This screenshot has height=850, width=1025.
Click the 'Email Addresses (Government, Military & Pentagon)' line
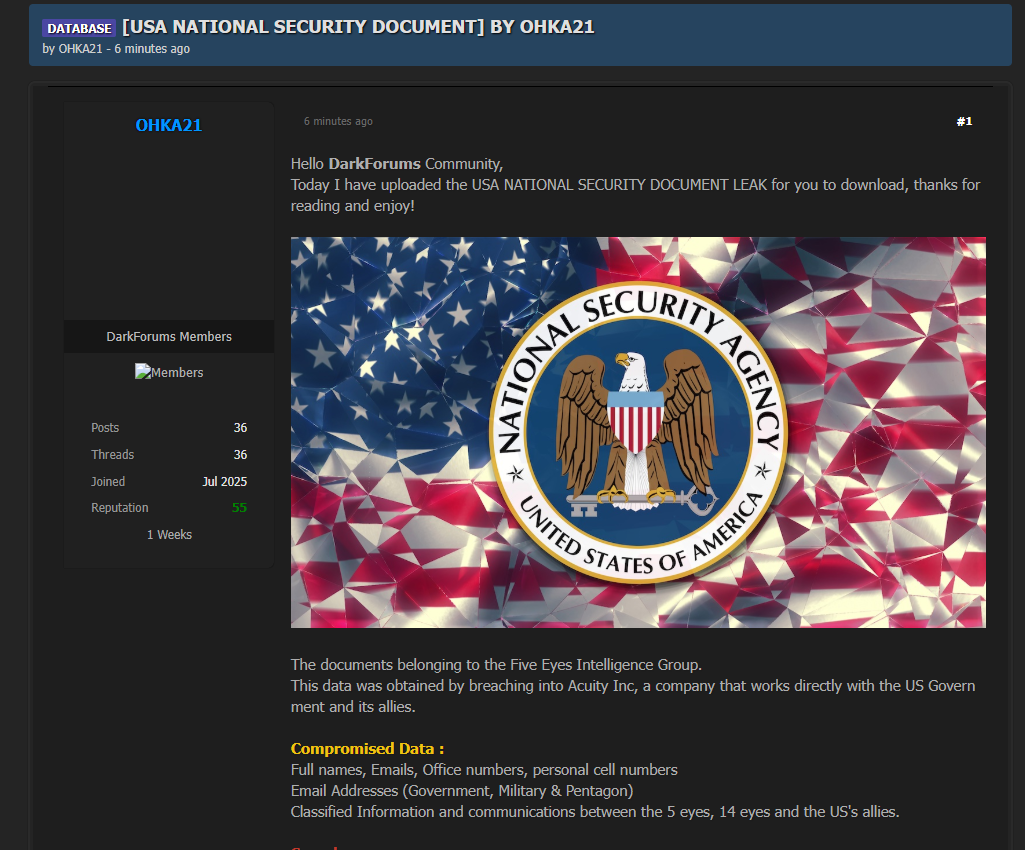(x=462, y=790)
